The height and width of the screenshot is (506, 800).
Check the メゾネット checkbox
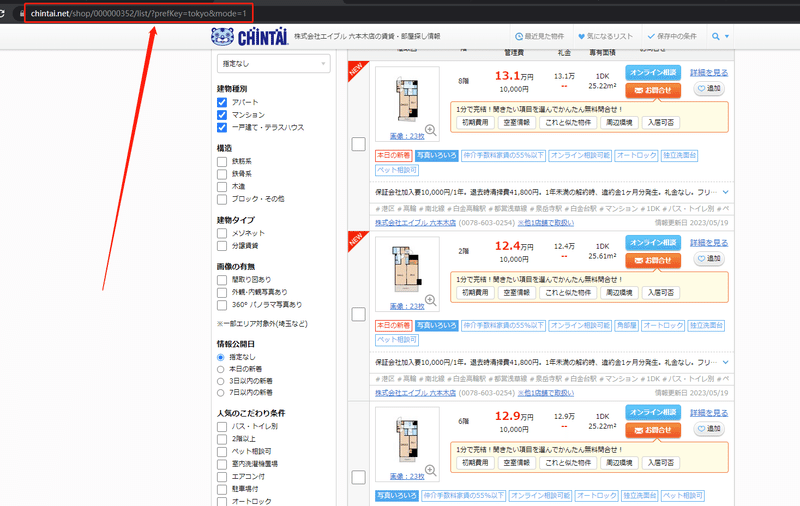222,233
